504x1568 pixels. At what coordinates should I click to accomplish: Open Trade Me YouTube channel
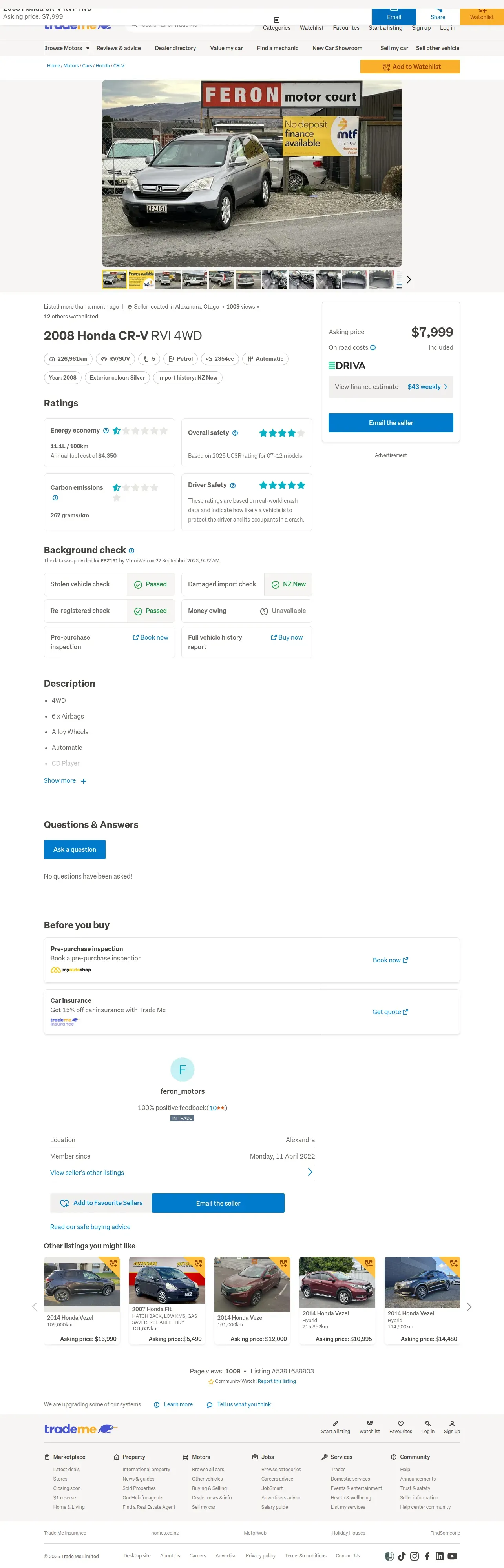(452, 1556)
